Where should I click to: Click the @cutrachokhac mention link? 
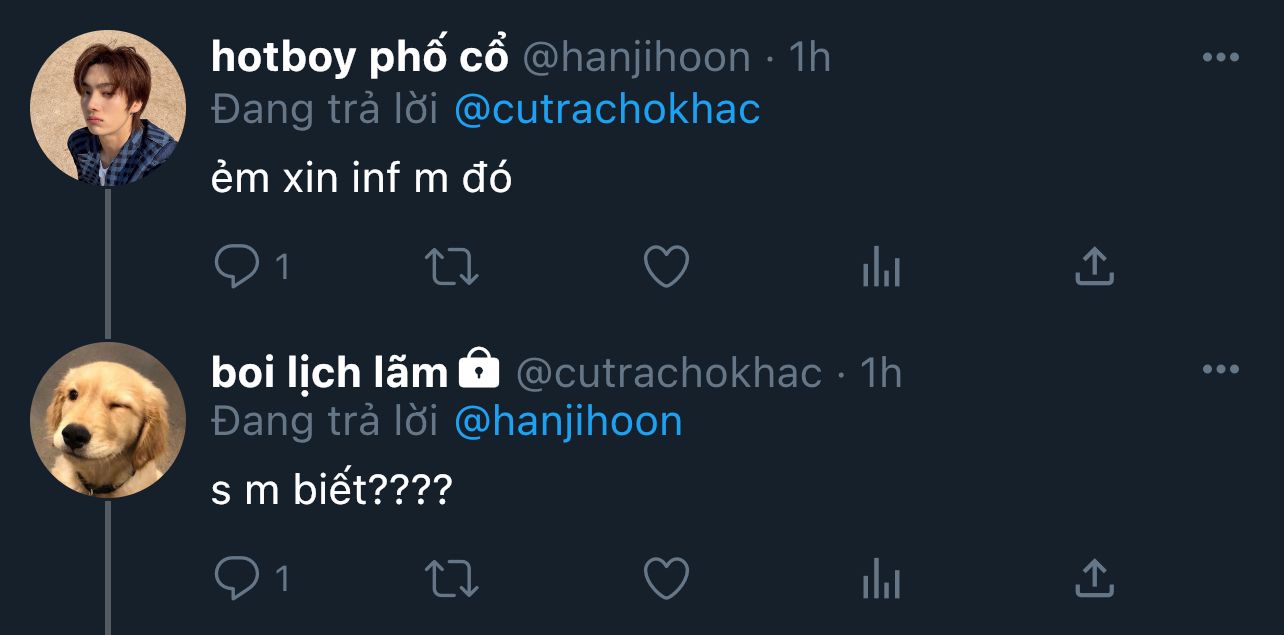click(x=607, y=110)
